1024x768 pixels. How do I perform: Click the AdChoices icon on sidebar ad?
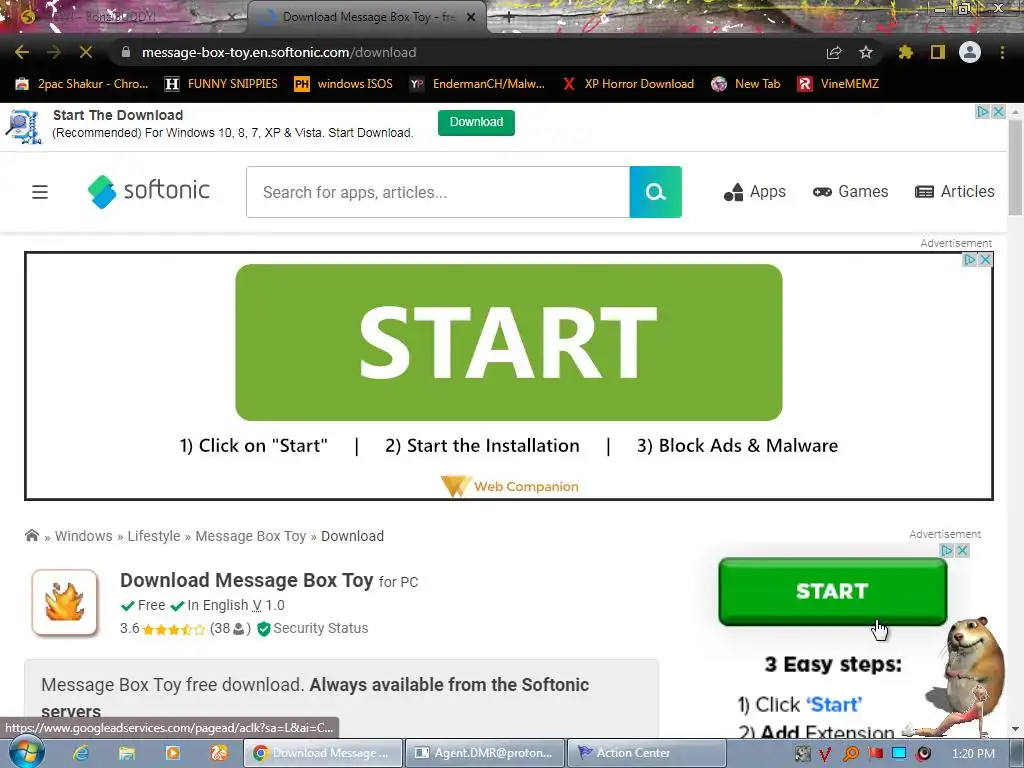pyautogui.click(x=946, y=551)
